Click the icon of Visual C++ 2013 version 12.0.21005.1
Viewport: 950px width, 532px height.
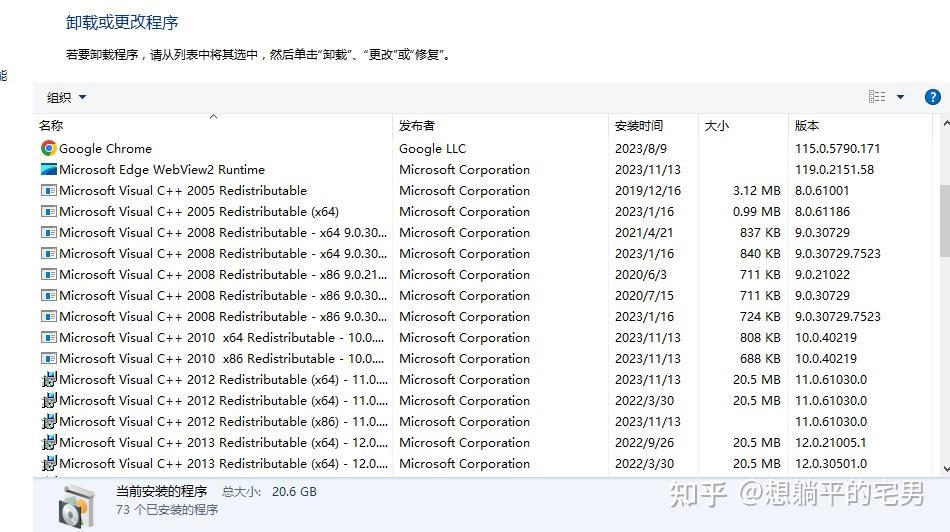click(x=48, y=442)
